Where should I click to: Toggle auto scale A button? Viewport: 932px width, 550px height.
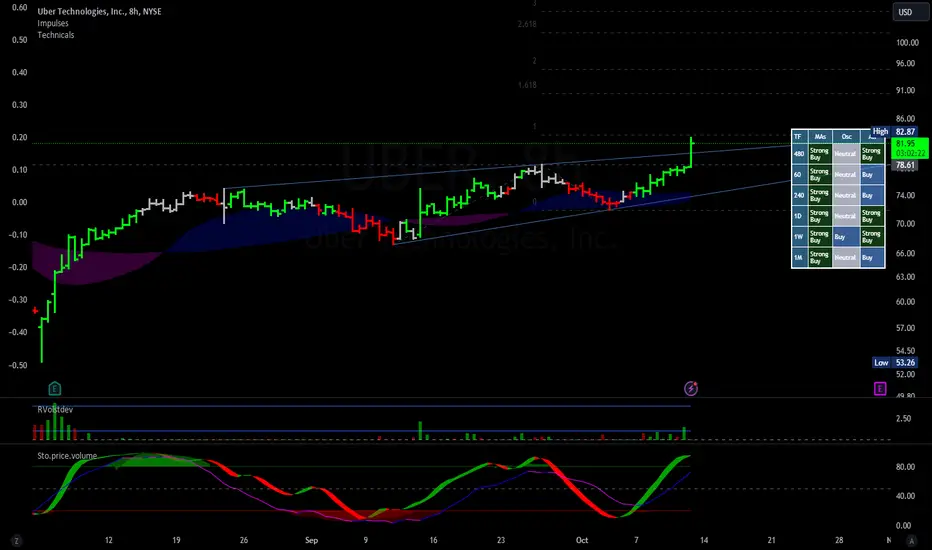click(911, 541)
